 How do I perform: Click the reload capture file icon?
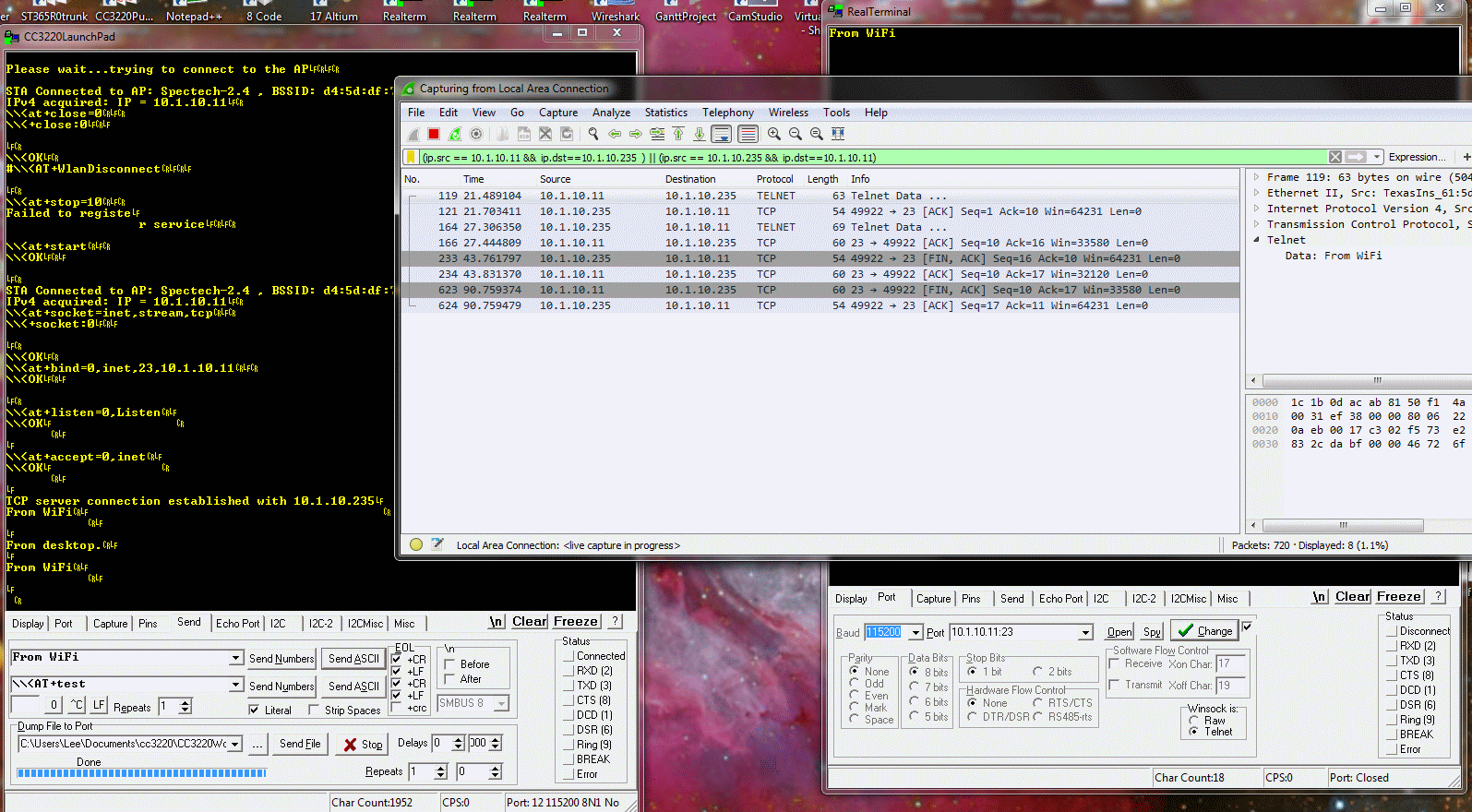tap(567, 134)
